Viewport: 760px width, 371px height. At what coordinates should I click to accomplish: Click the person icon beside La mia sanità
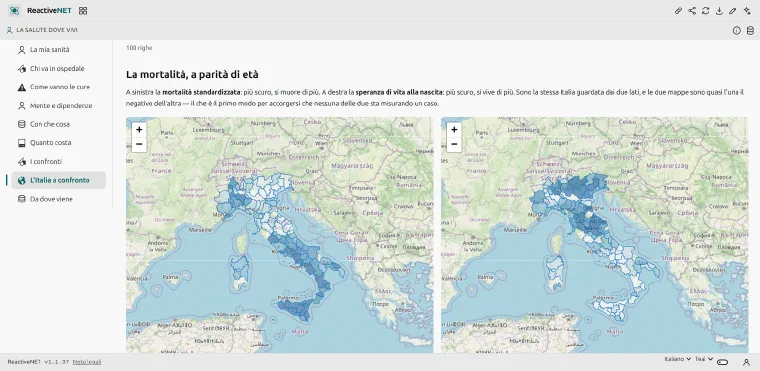point(21,49)
